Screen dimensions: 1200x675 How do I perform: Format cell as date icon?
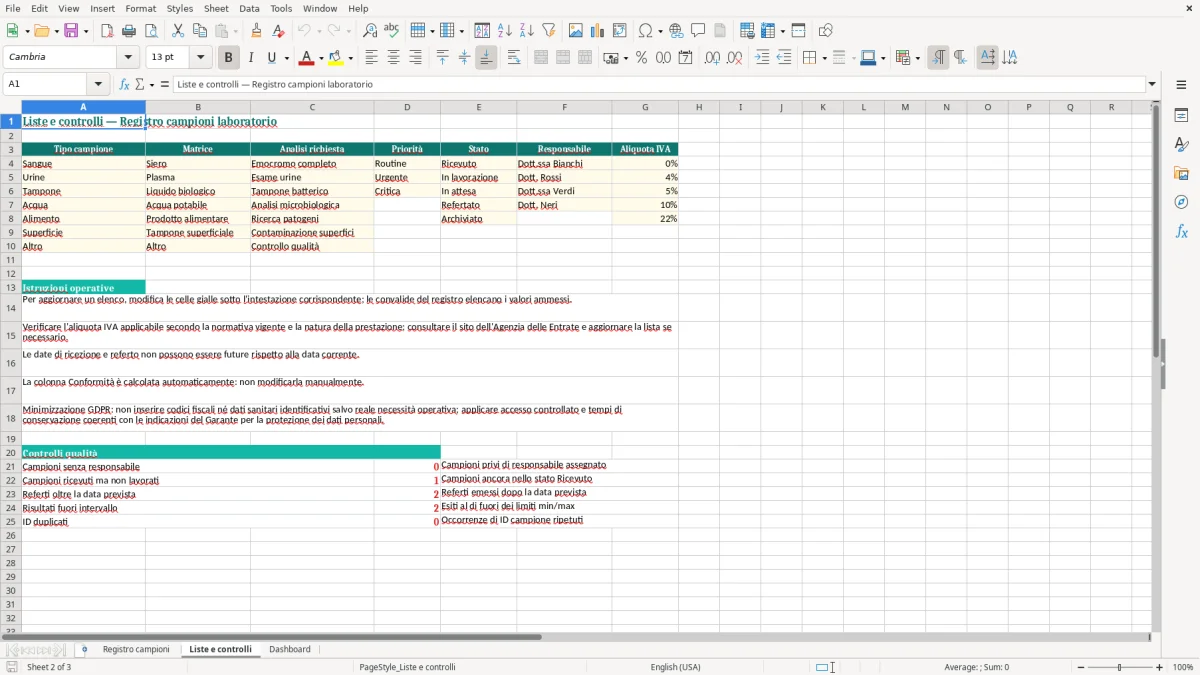[685, 58]
